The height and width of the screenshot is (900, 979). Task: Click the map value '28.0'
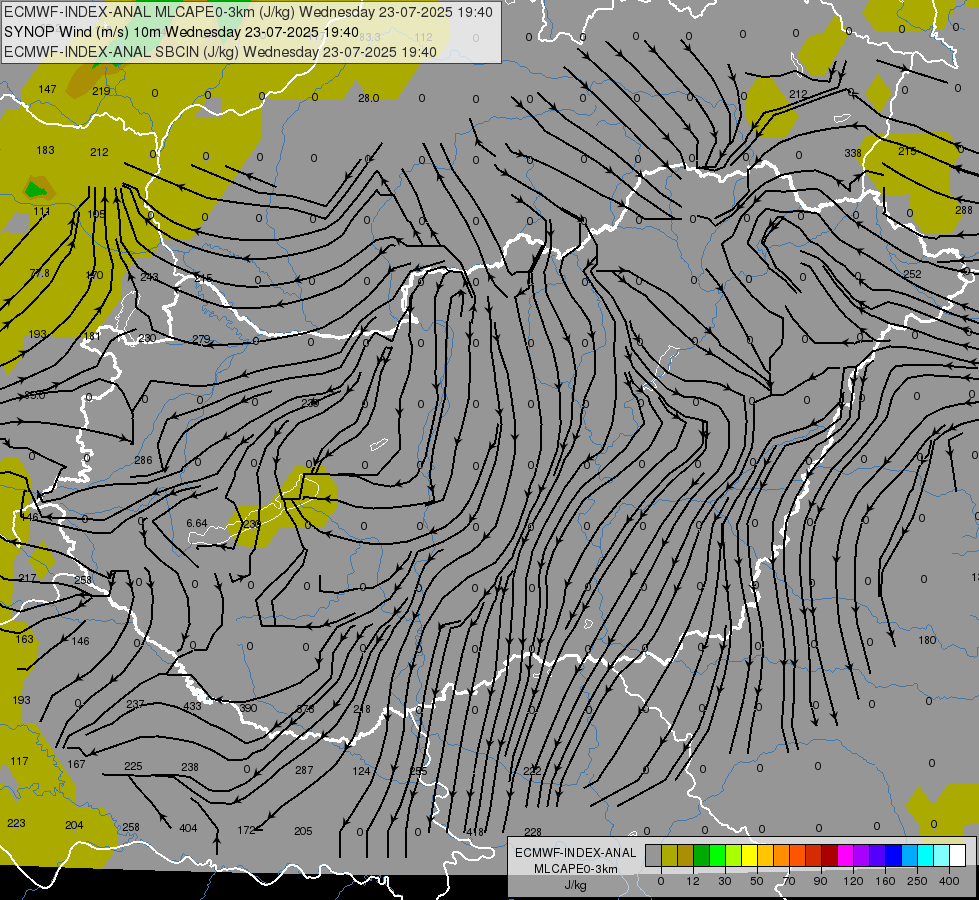(x=368, y=98)
